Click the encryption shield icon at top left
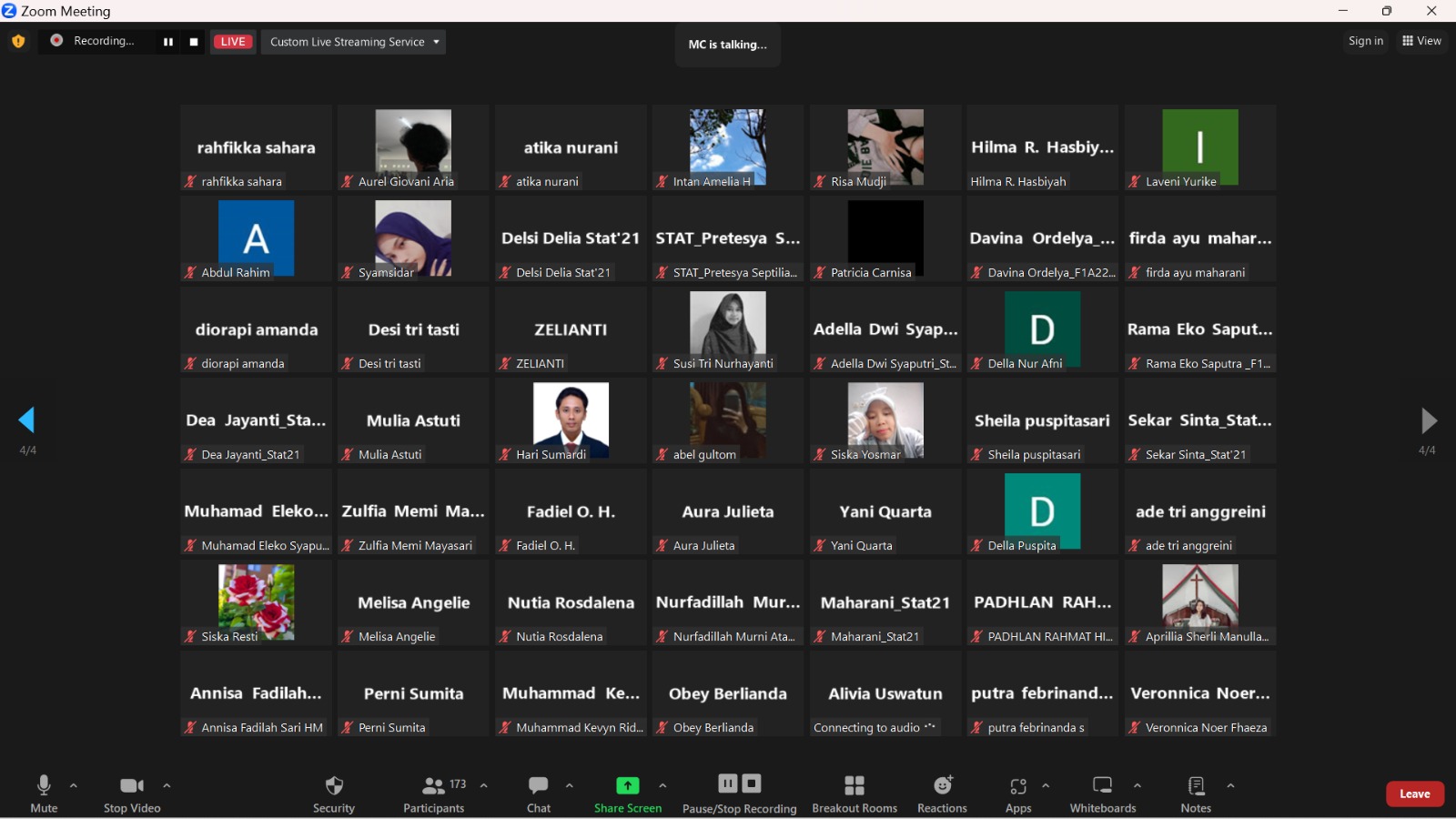Screen dimensions: 1456x819 18,41
